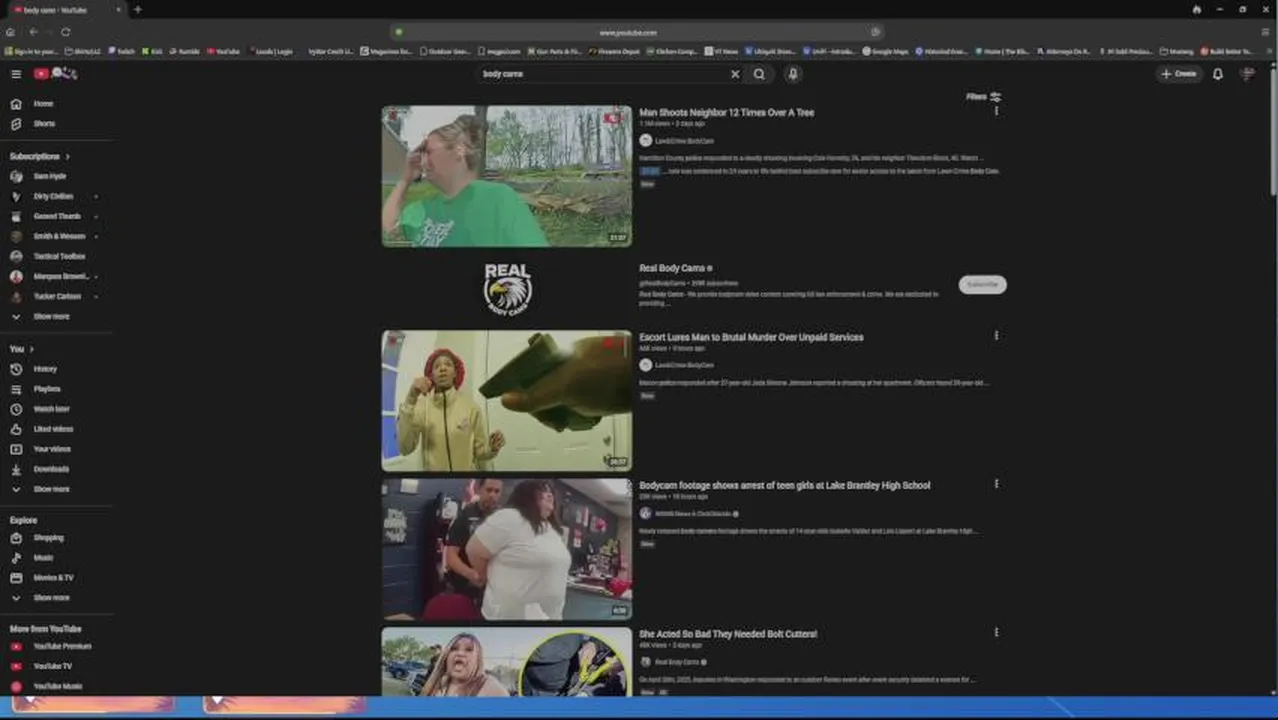Click the Subscribed button for Real Body Cams
This screenshot has width=1278, height=720.
point(982,285)
